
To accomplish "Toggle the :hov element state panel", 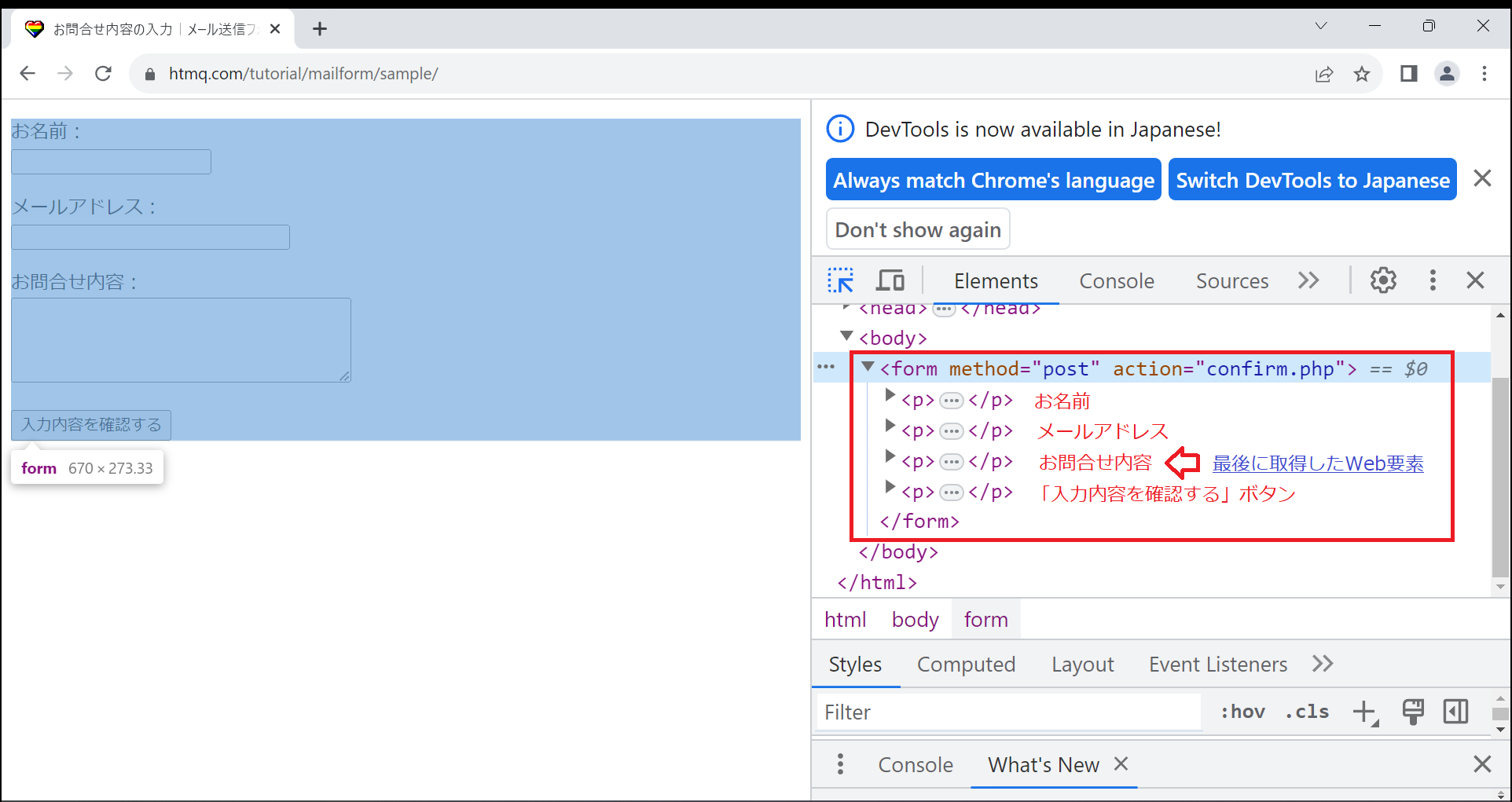I will click(x=1242, y=712).
